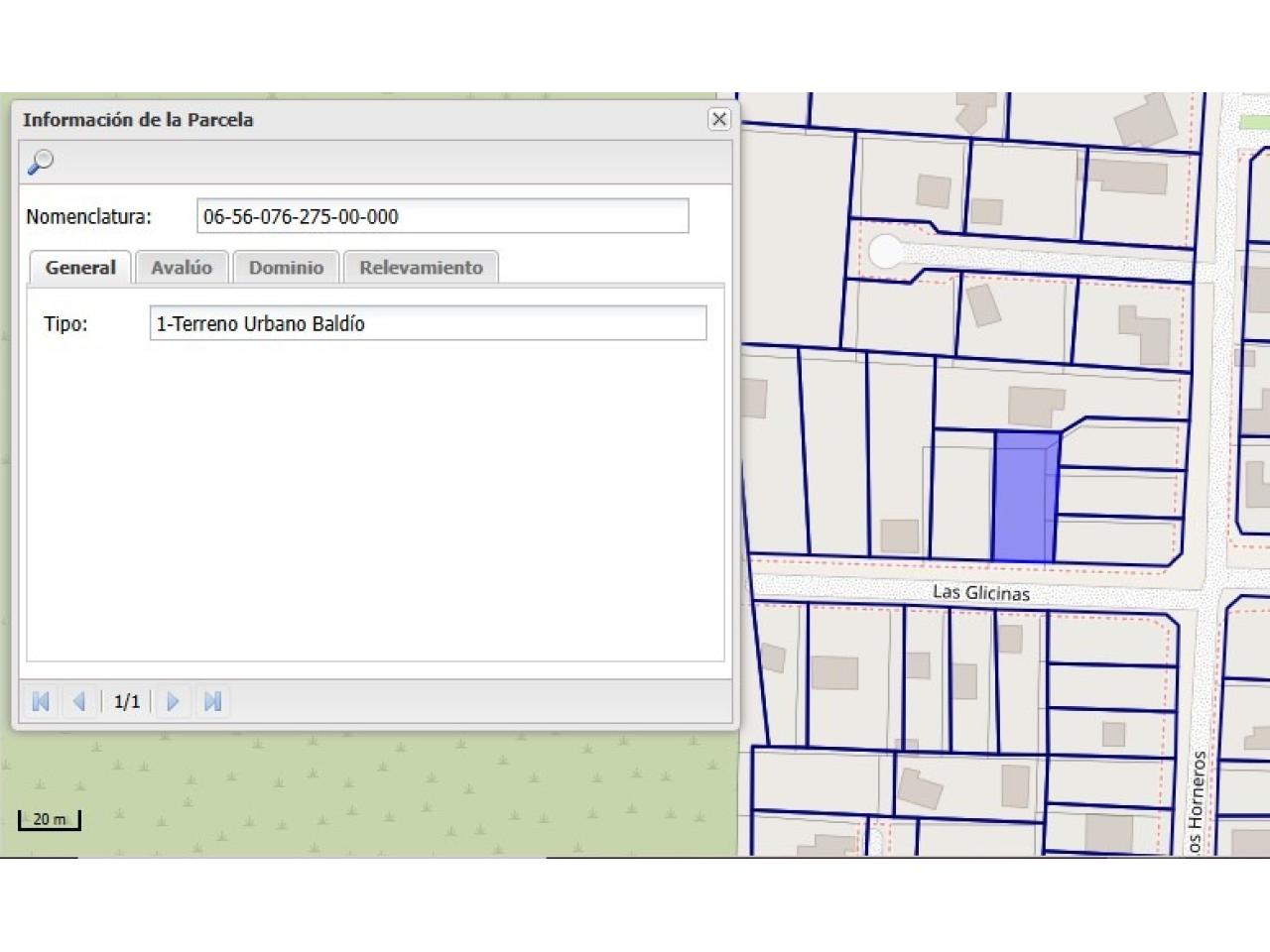1270x952 pixels.
Task: Click the Las Glicinas street label
Action: pos(980,593)
